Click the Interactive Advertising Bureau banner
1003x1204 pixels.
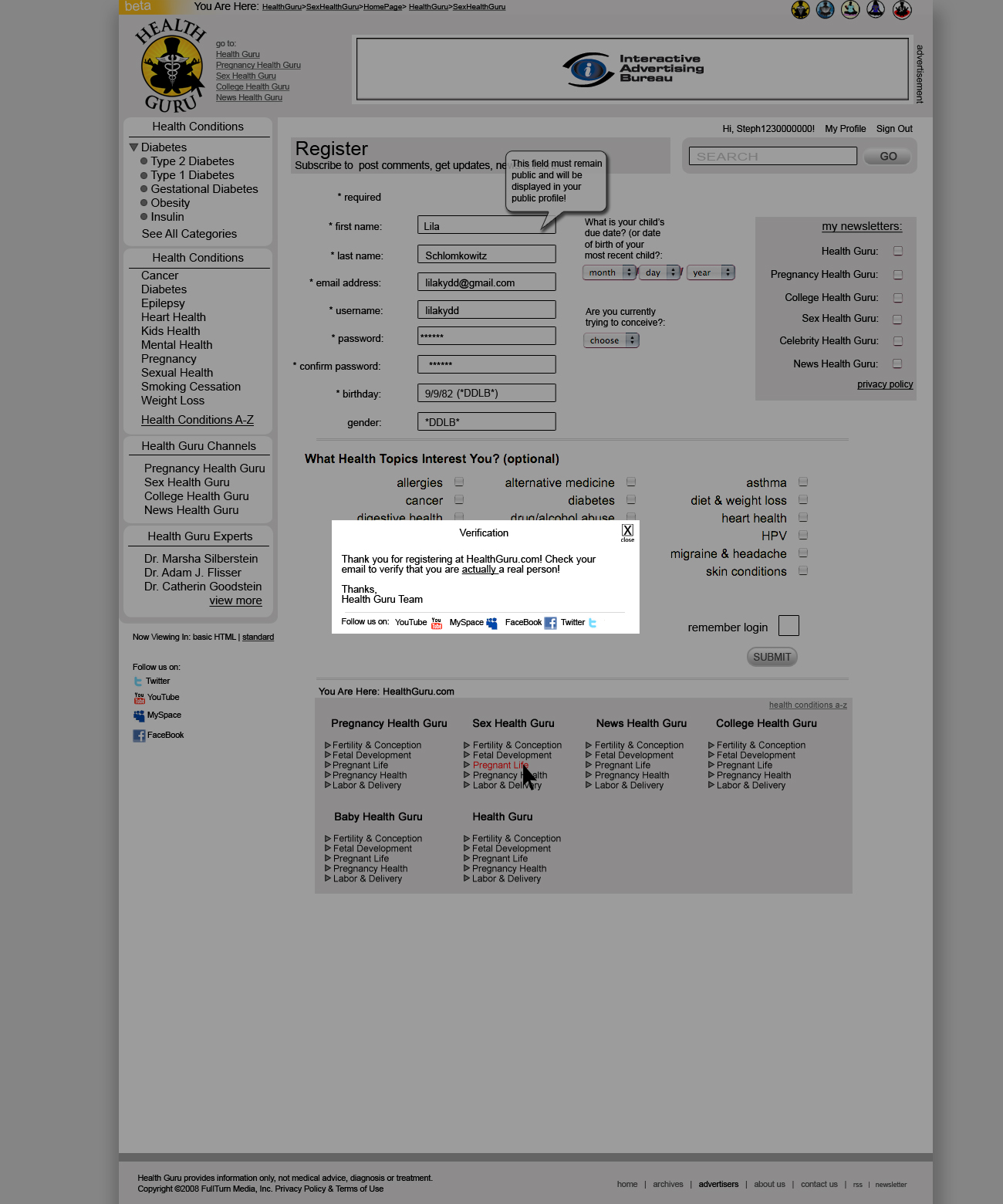click(x=633, y=69)
